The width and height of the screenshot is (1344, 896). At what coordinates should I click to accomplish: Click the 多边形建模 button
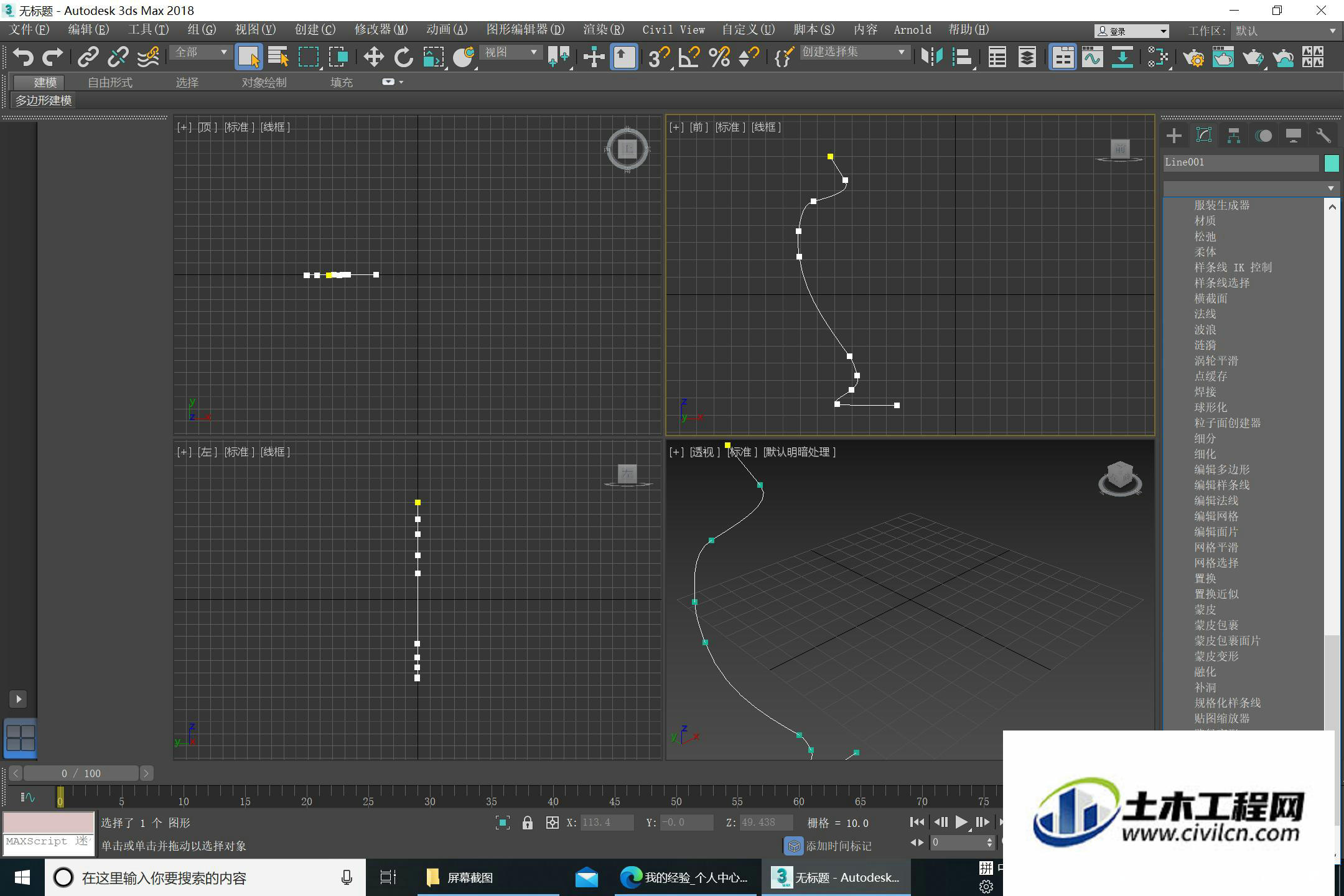44,100
